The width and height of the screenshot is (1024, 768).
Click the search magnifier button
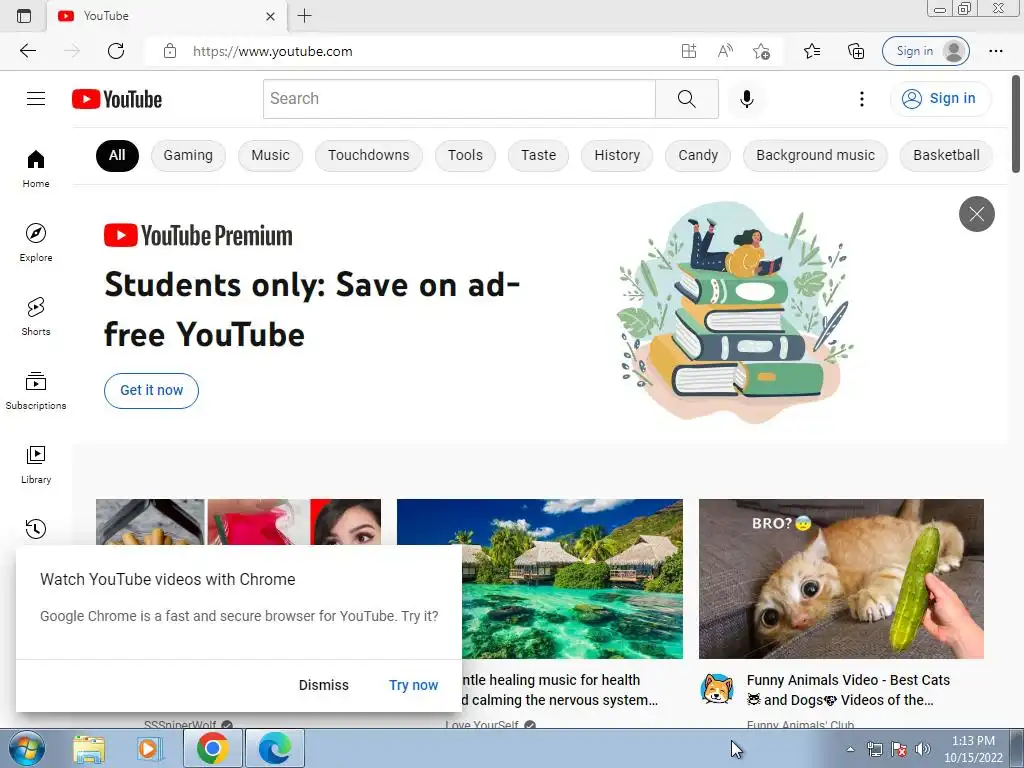(686, 99)
